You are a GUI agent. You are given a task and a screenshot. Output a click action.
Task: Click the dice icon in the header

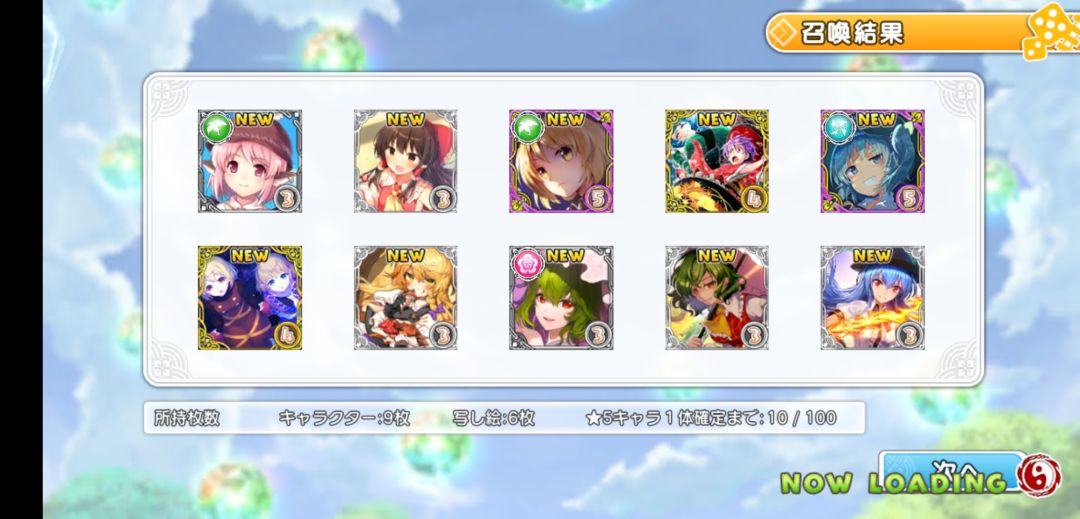point(1050,31)
